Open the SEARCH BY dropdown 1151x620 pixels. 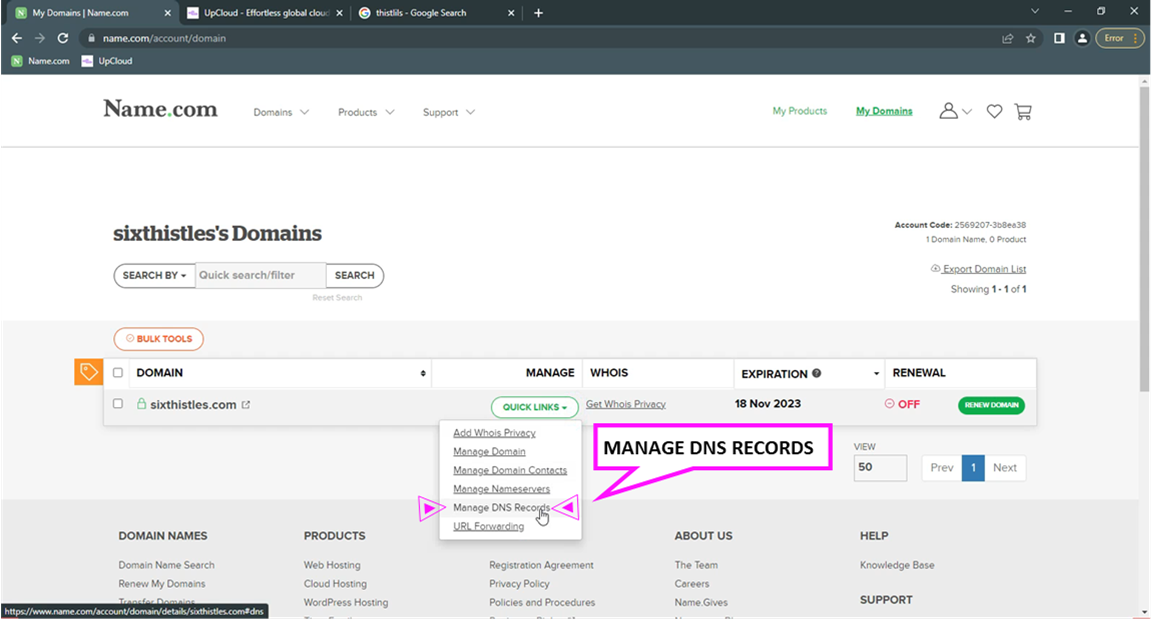click(x=154, y=275)
